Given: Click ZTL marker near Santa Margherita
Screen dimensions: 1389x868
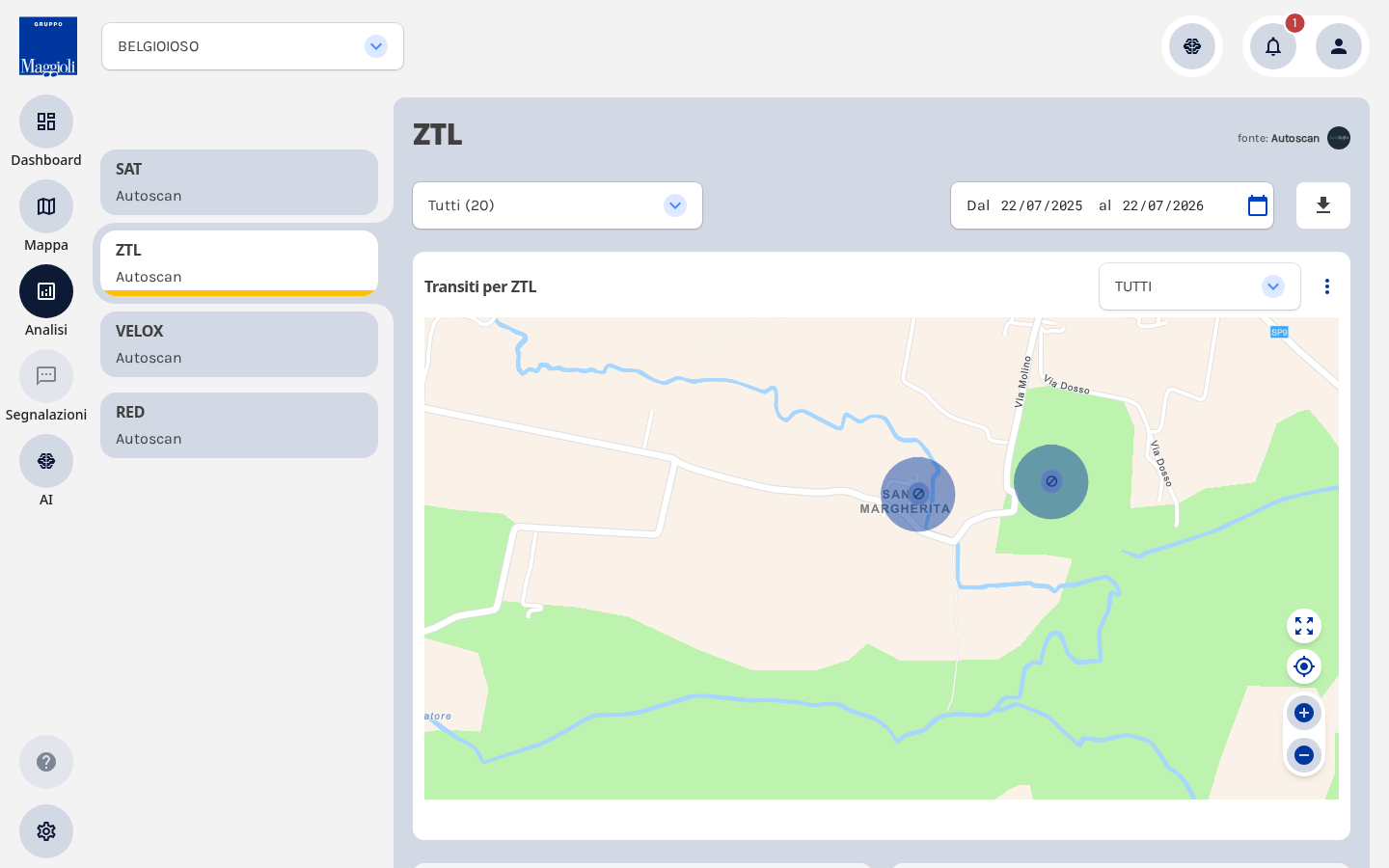Looking at the screenshot, I should [x=918, y=494].
